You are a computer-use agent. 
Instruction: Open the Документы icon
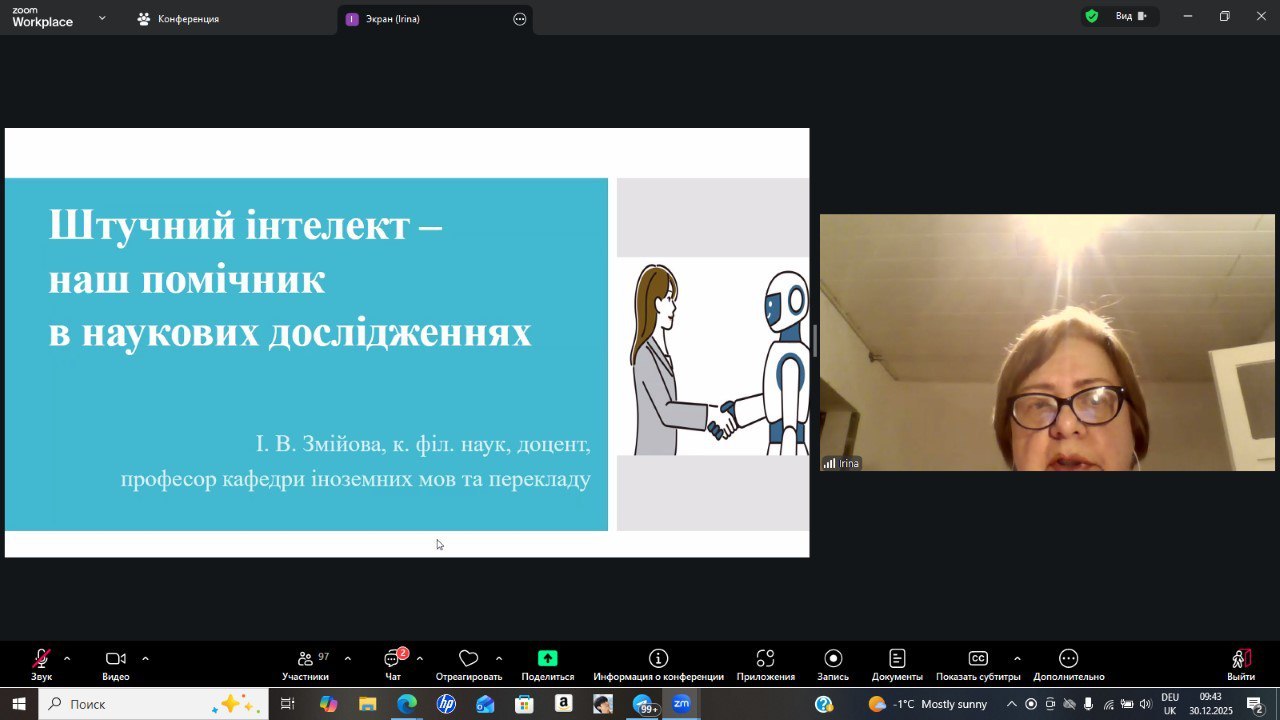tap(897, 659)
